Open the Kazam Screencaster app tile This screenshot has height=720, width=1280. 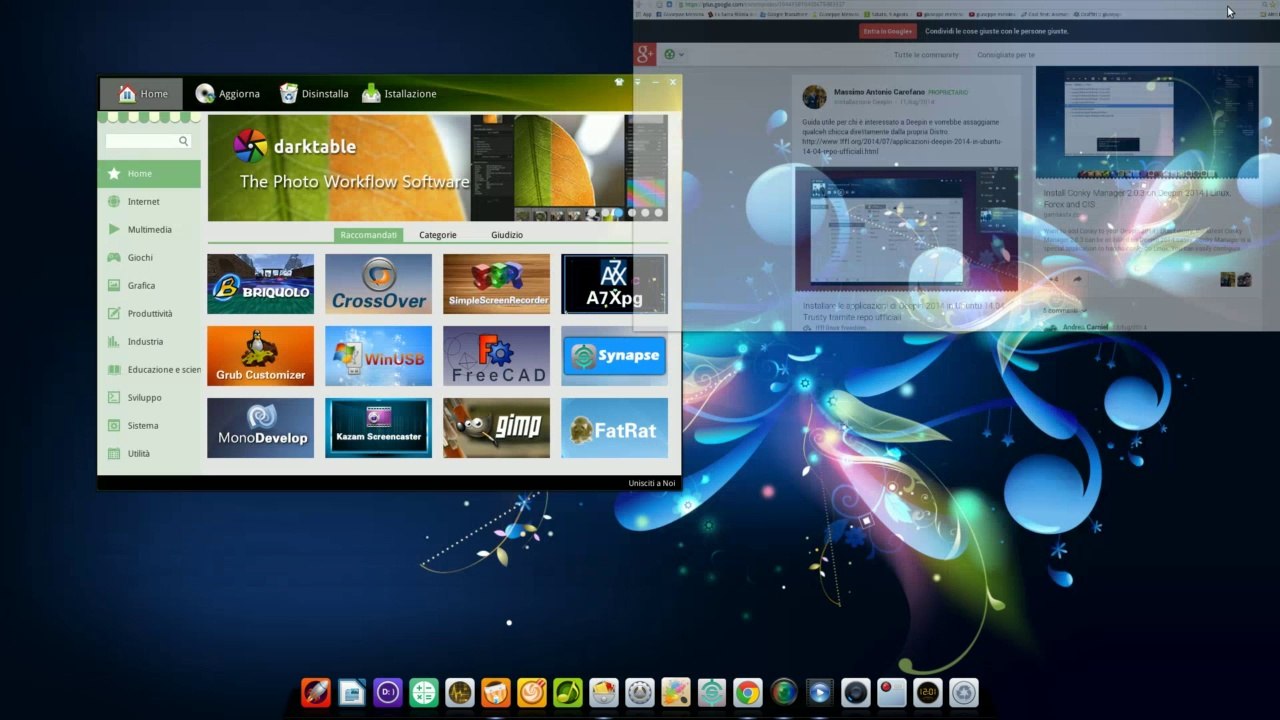(x=378, y=428)
